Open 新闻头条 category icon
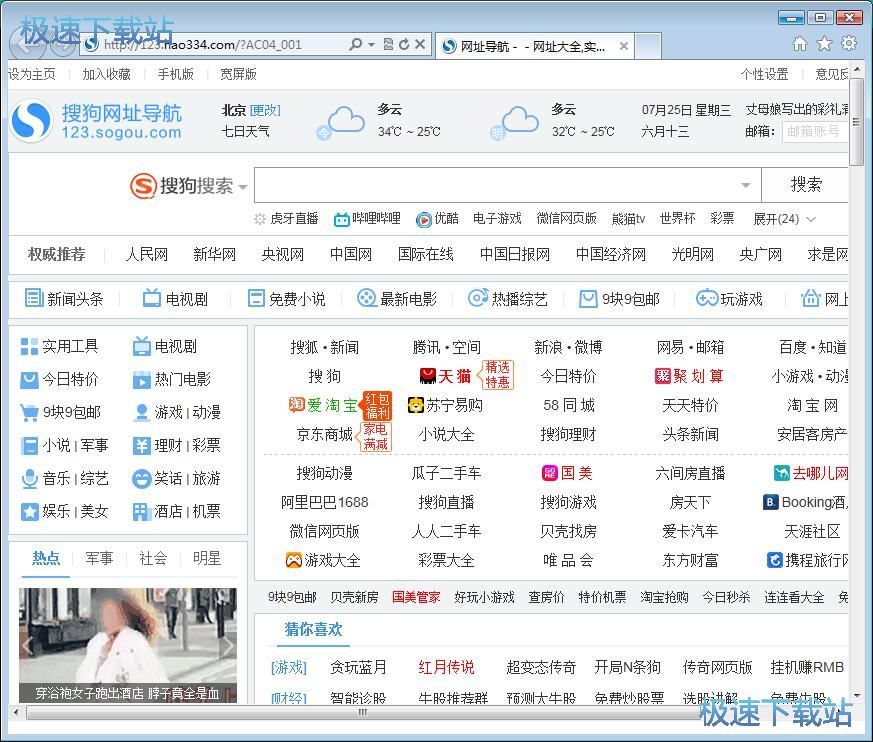 click(34, 298)
